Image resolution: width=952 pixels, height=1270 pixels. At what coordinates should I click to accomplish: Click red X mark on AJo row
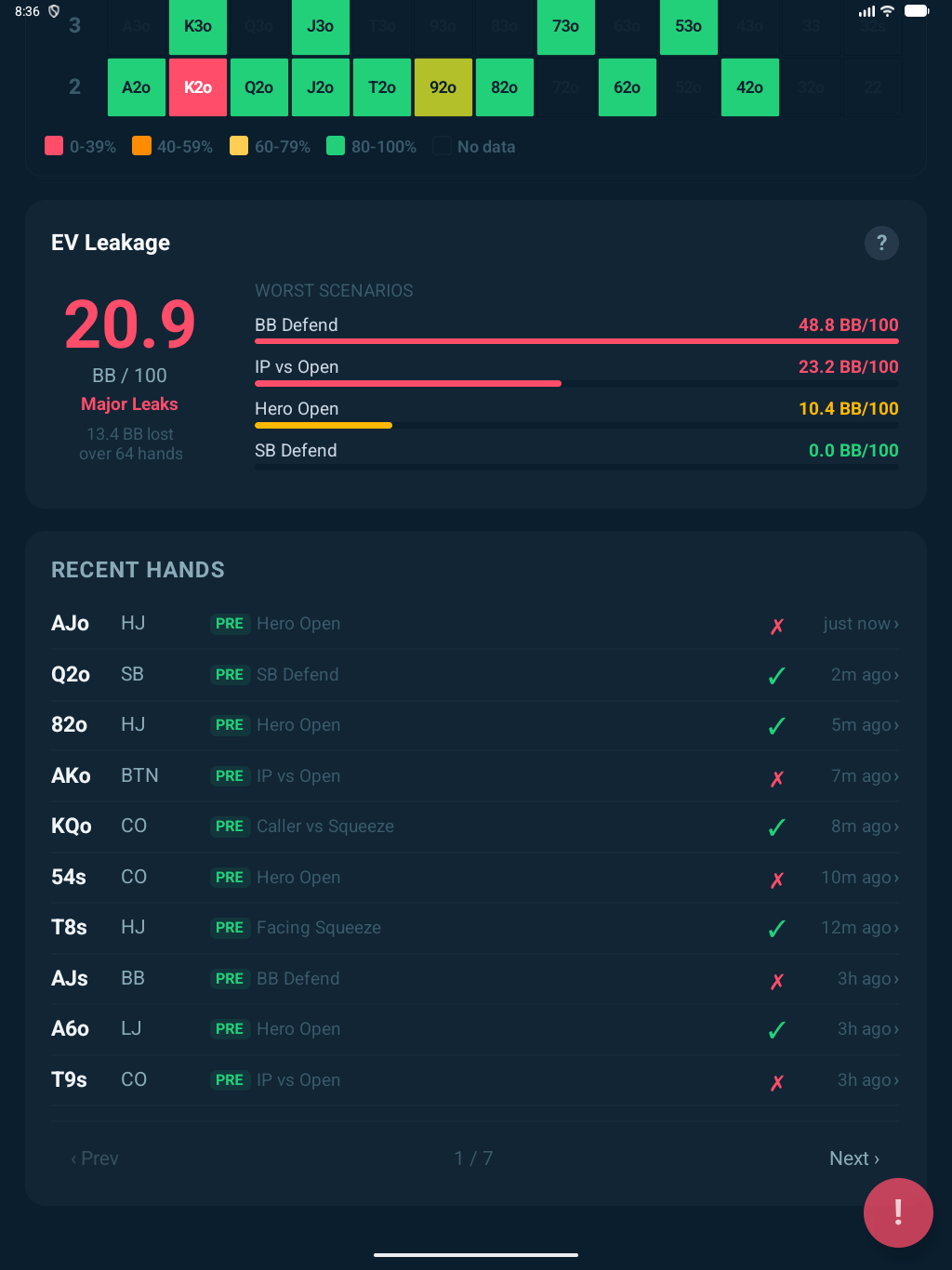[x=777, y=626]
